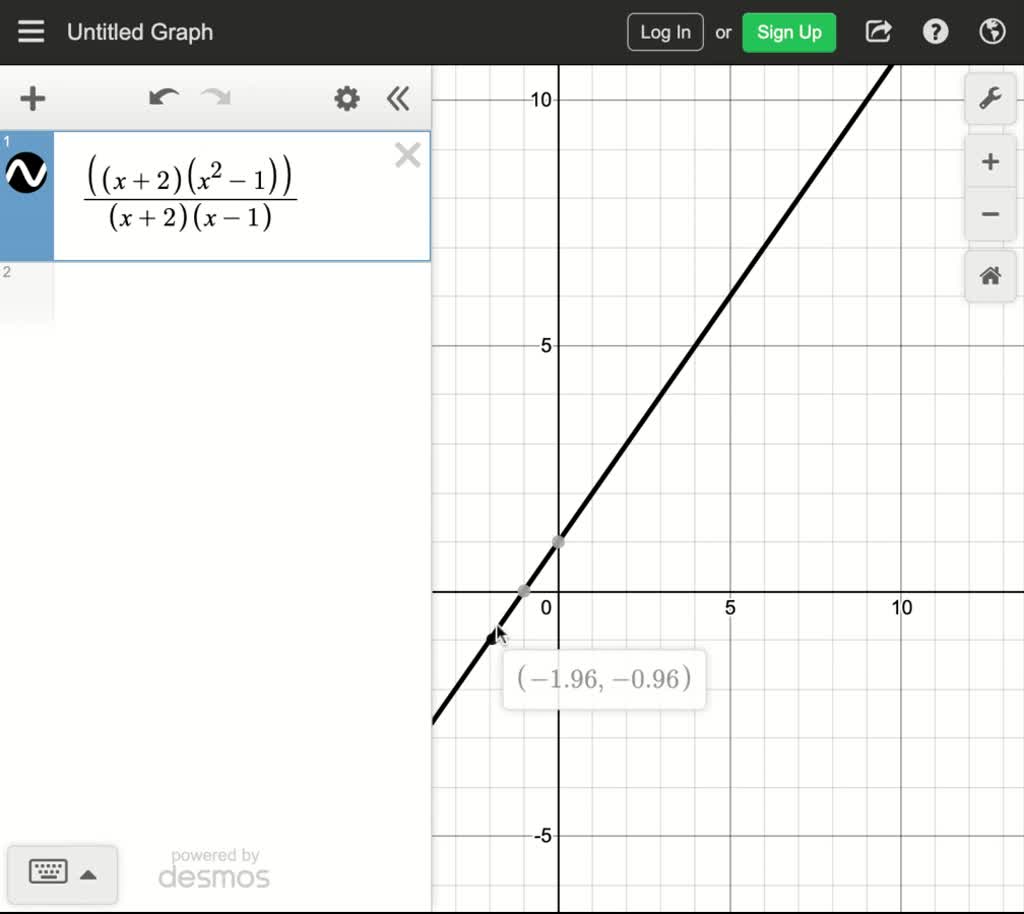
Task: Open Desmos help via question mark icon
Action: pos(935,31)
